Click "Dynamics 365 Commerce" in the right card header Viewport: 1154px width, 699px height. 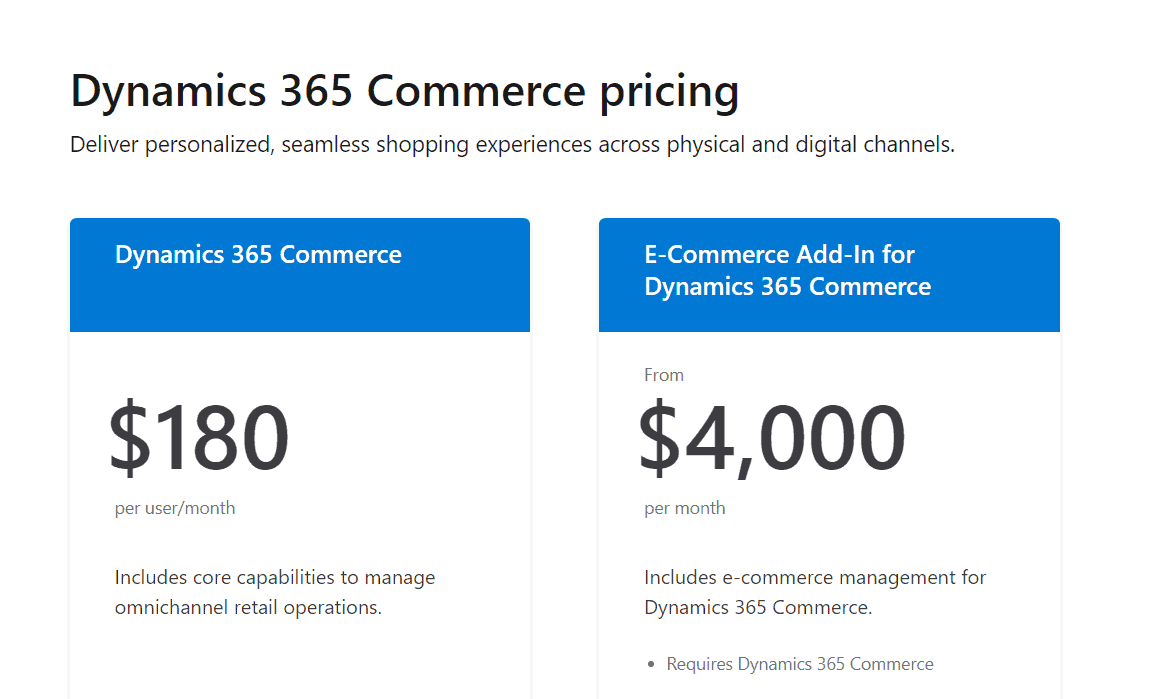point(787,287)
